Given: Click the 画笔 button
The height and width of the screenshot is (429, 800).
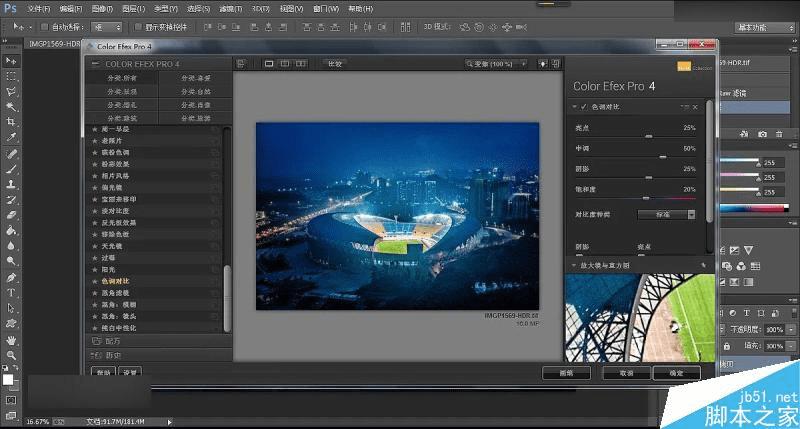Looking at the screenshot, I should [566, 373].
